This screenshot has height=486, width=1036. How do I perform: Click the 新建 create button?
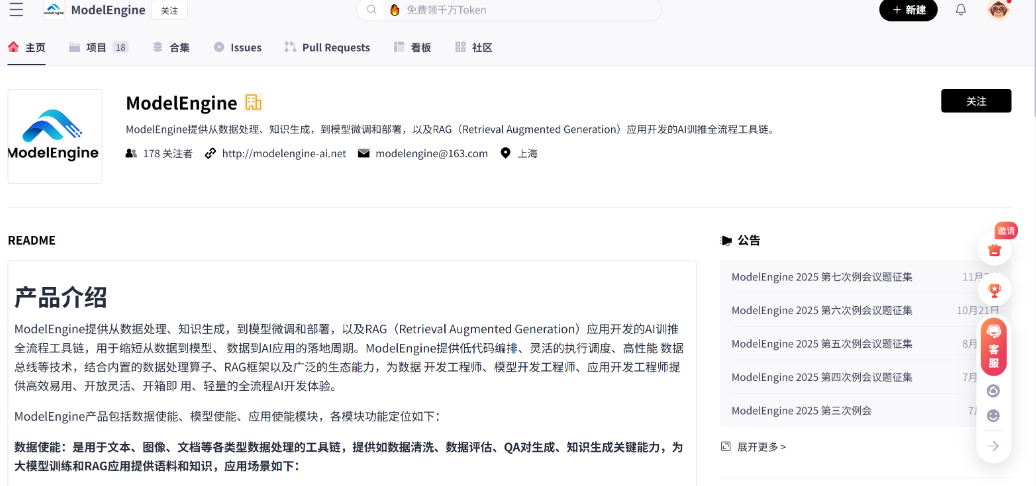point(908,10)
